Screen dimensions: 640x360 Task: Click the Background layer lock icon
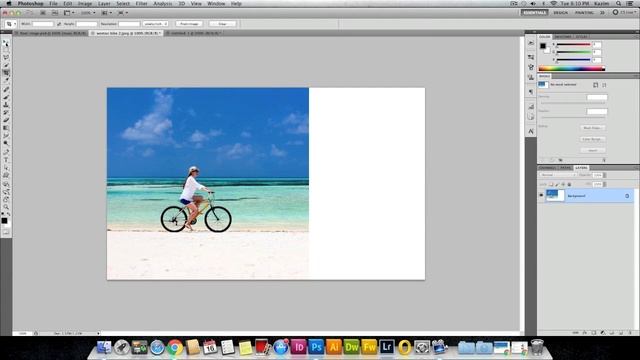point(627,196)
